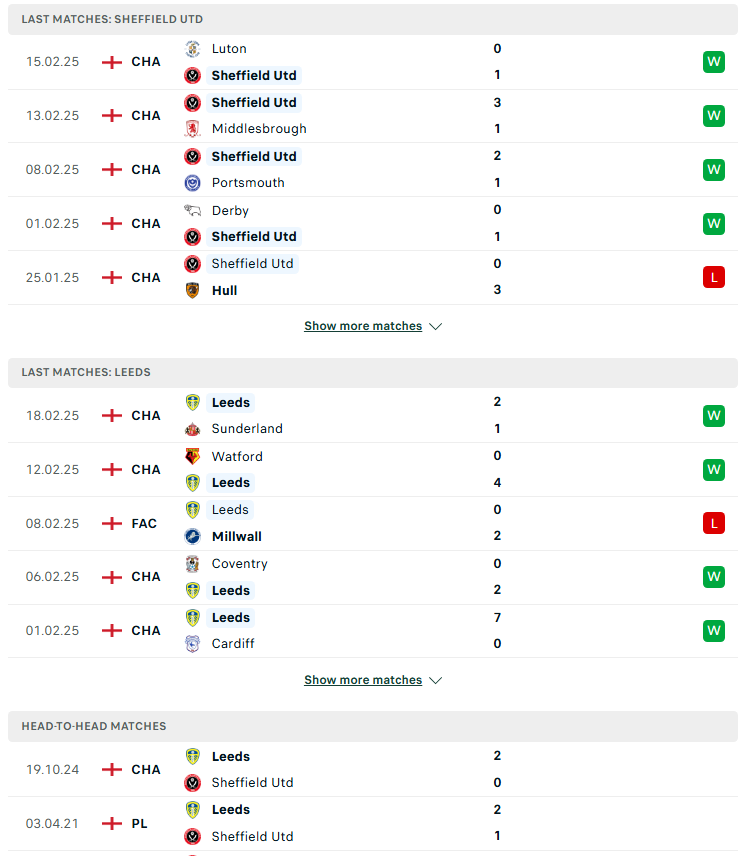
Task: Click the Sunderland club crest icon
Action: 192,429
